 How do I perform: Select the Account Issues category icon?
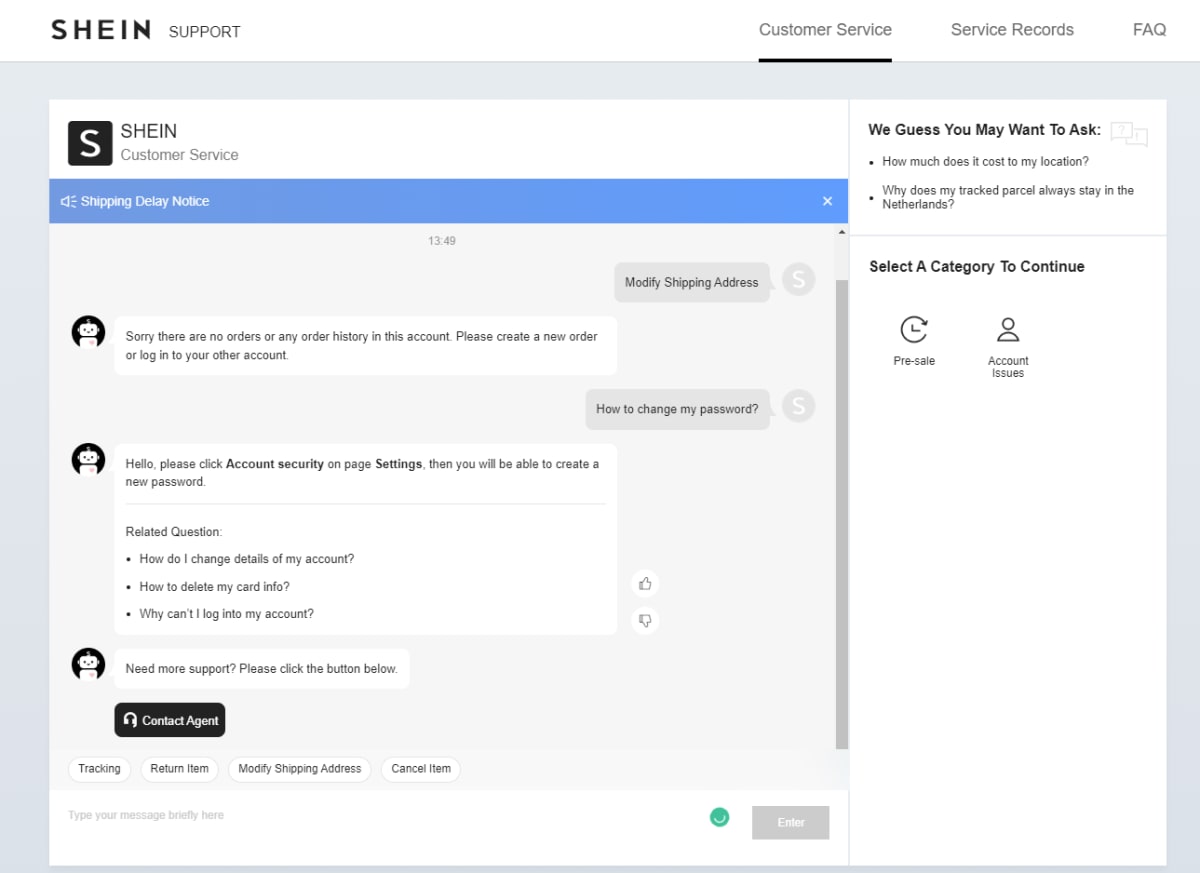[x=1008, y=330]
